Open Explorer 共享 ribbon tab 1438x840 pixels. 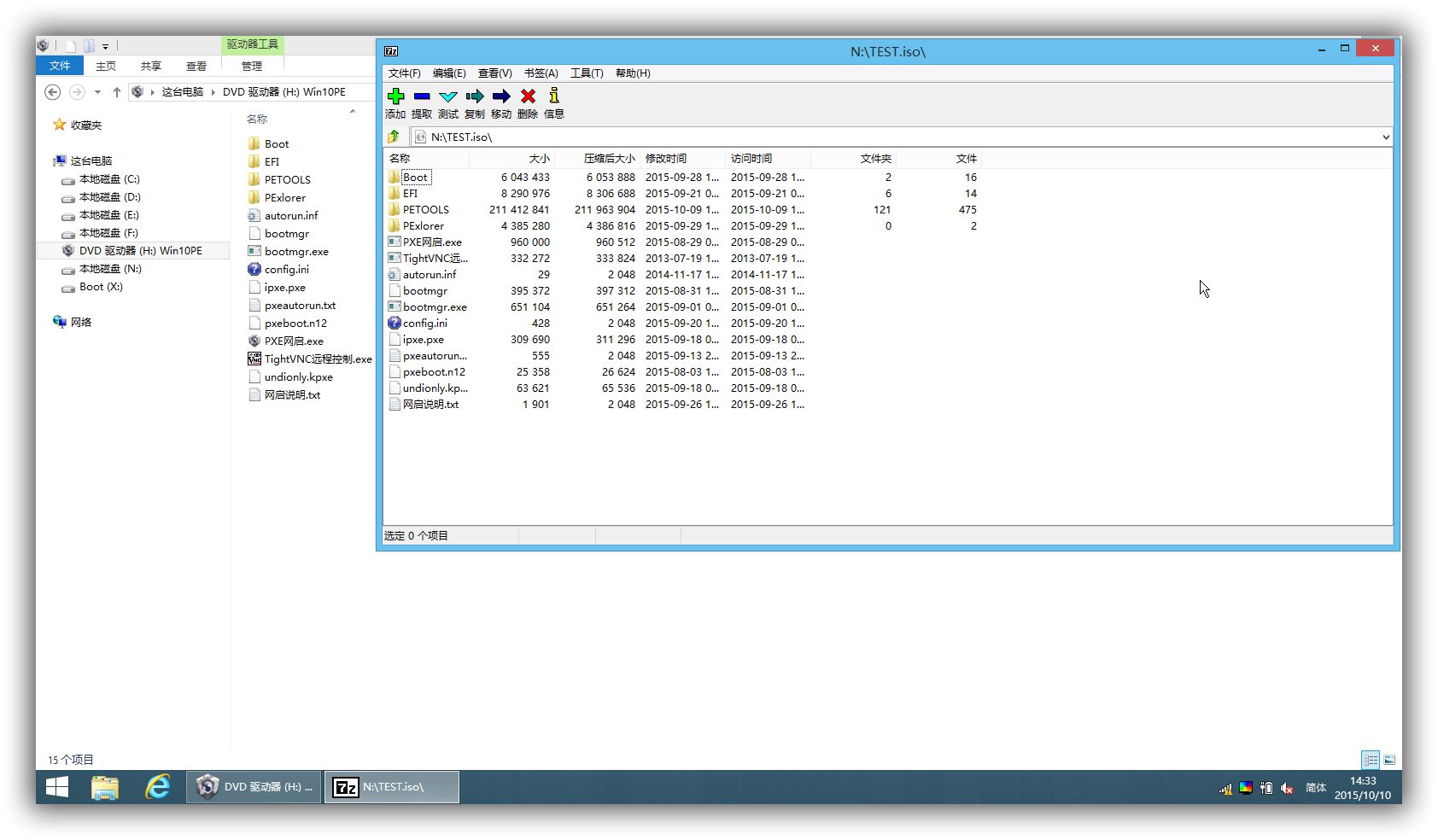coord(151,66)
